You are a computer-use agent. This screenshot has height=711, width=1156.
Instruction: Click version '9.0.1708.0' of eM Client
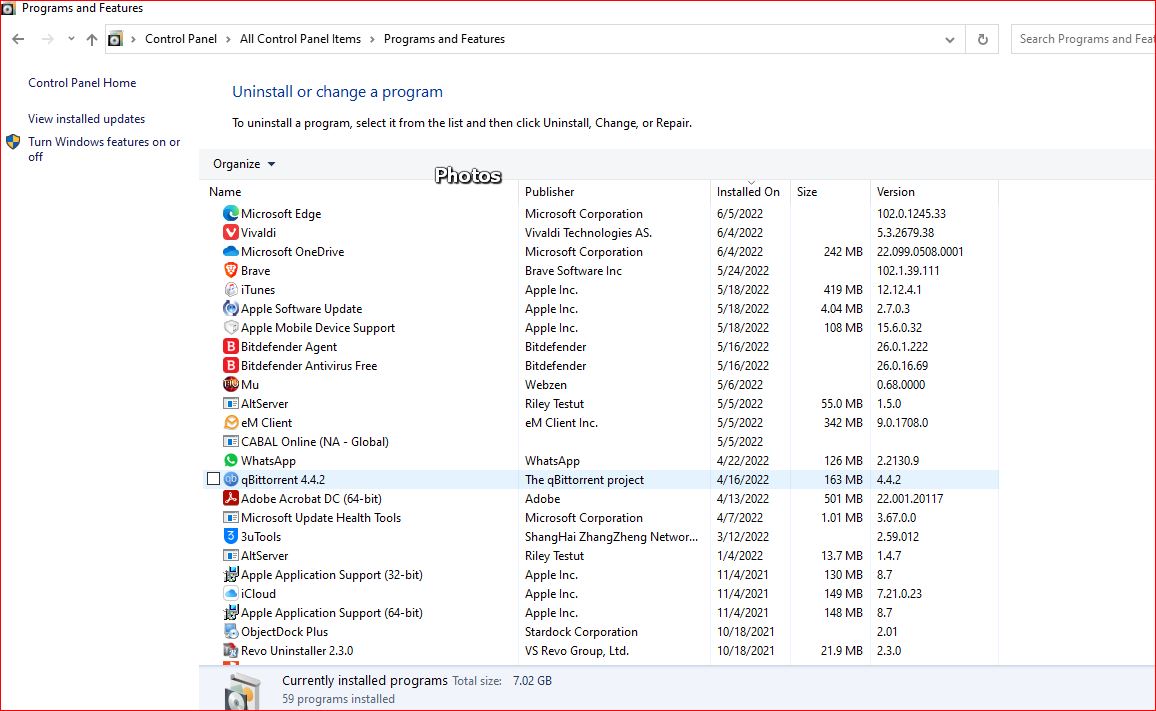point(902,423)
